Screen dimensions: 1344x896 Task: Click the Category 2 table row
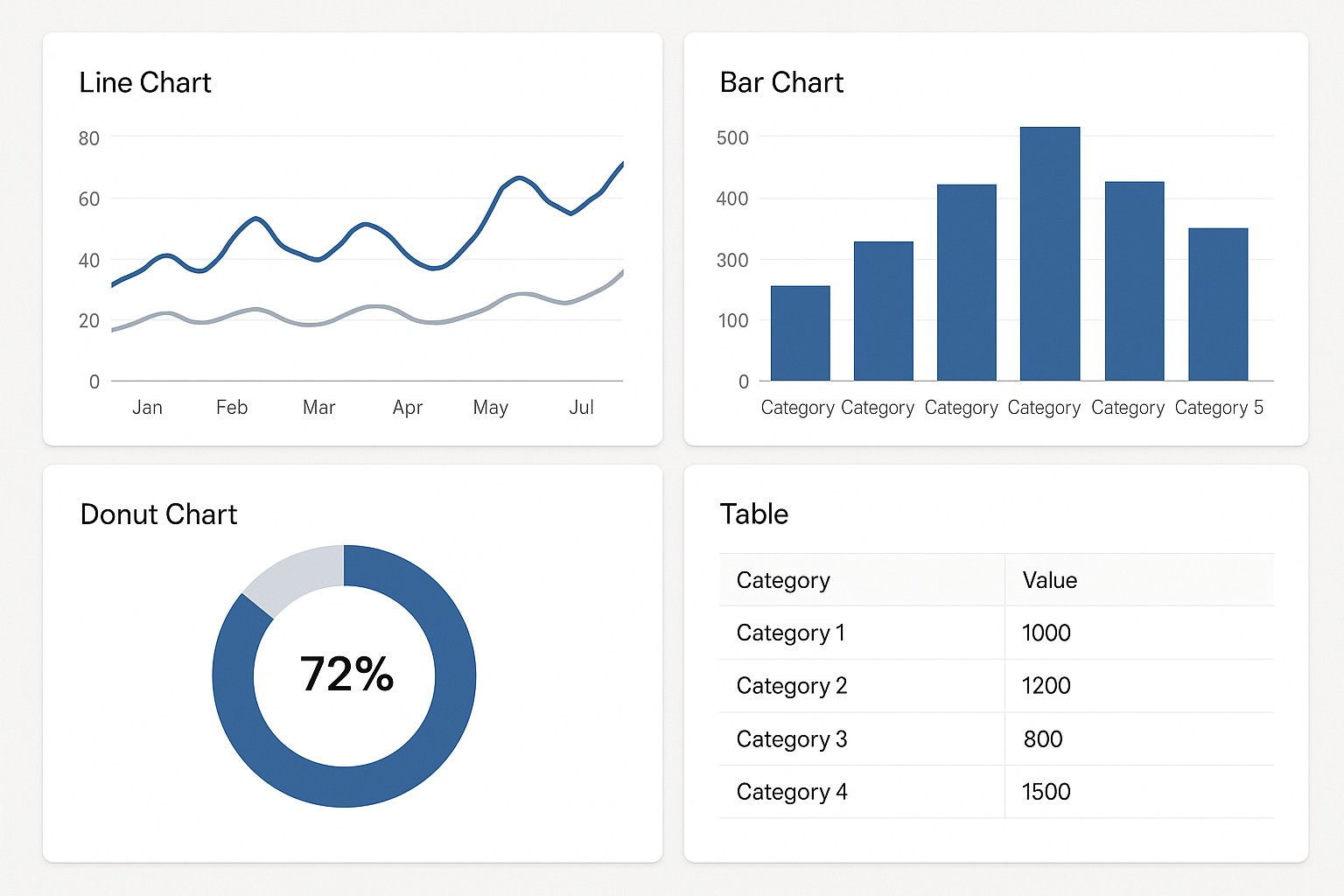click(791, 686)
